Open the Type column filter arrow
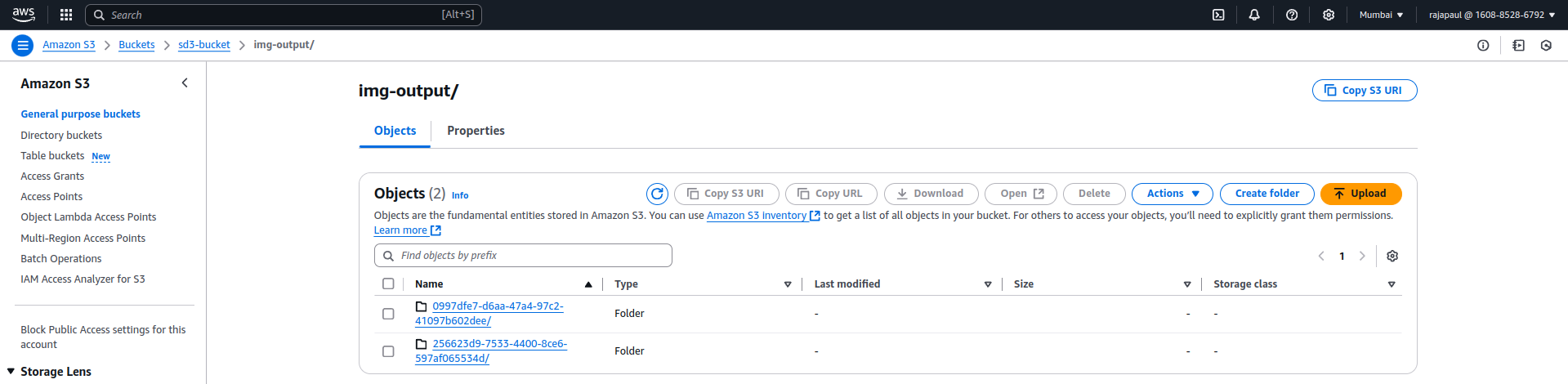Screen dimensions: 1568x384 click(788, 284)
